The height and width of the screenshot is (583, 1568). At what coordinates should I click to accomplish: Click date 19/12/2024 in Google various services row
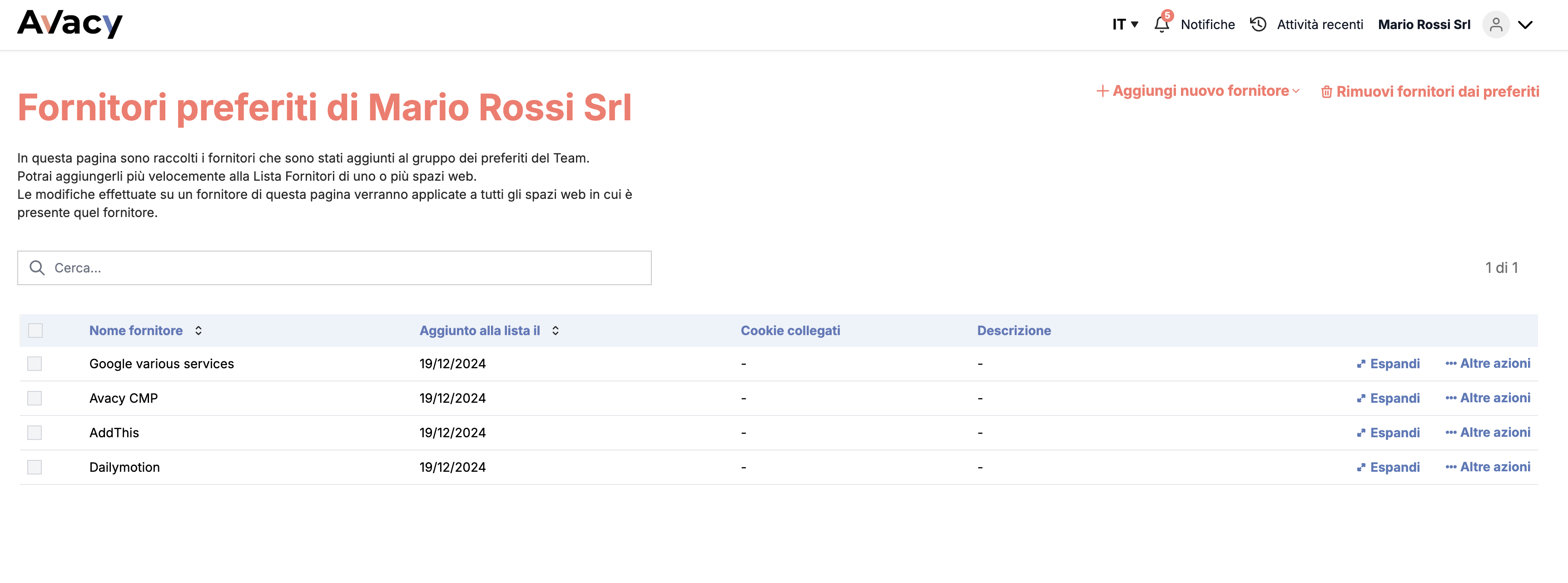point(452,364)
